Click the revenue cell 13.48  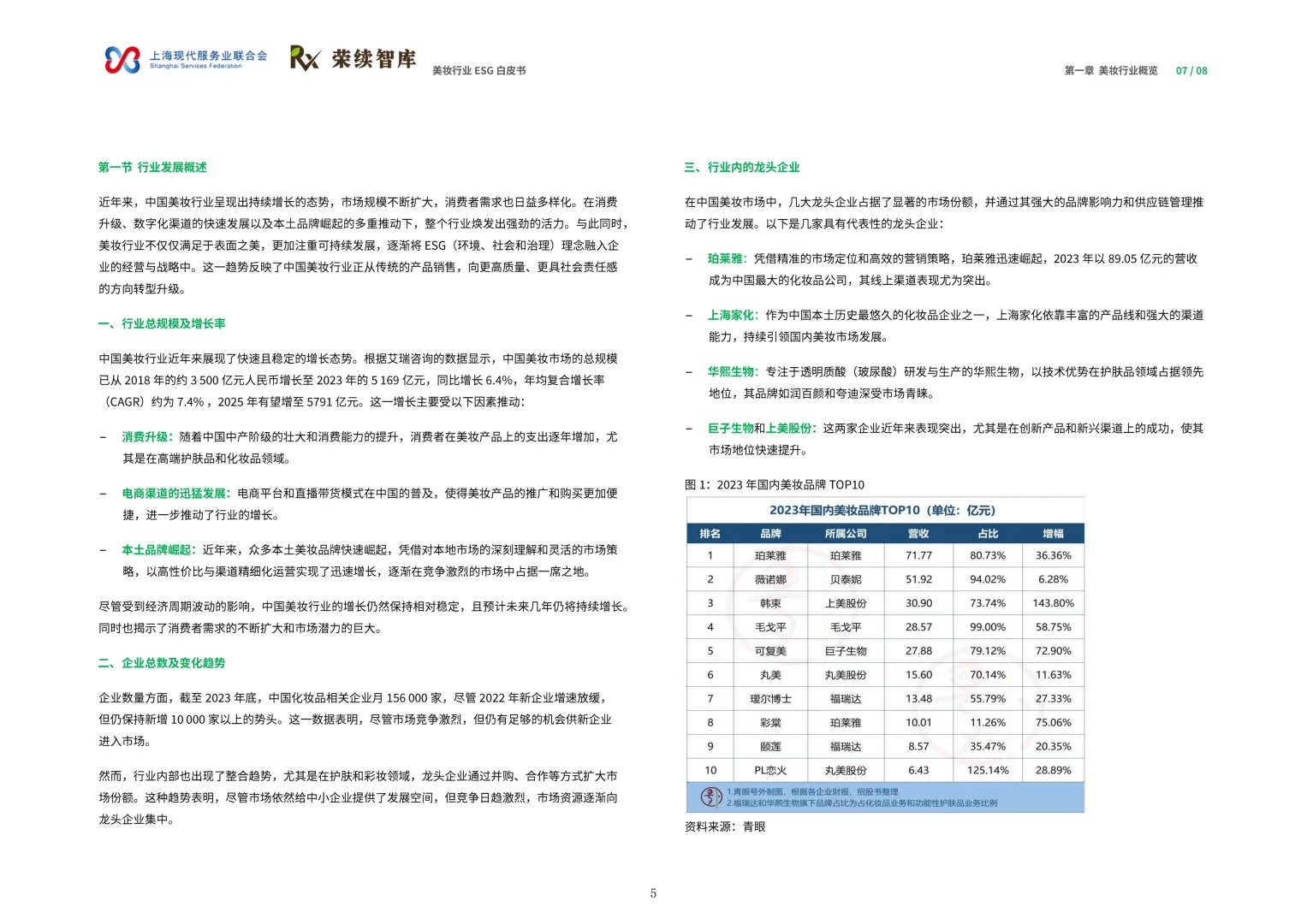click(918, 700)
